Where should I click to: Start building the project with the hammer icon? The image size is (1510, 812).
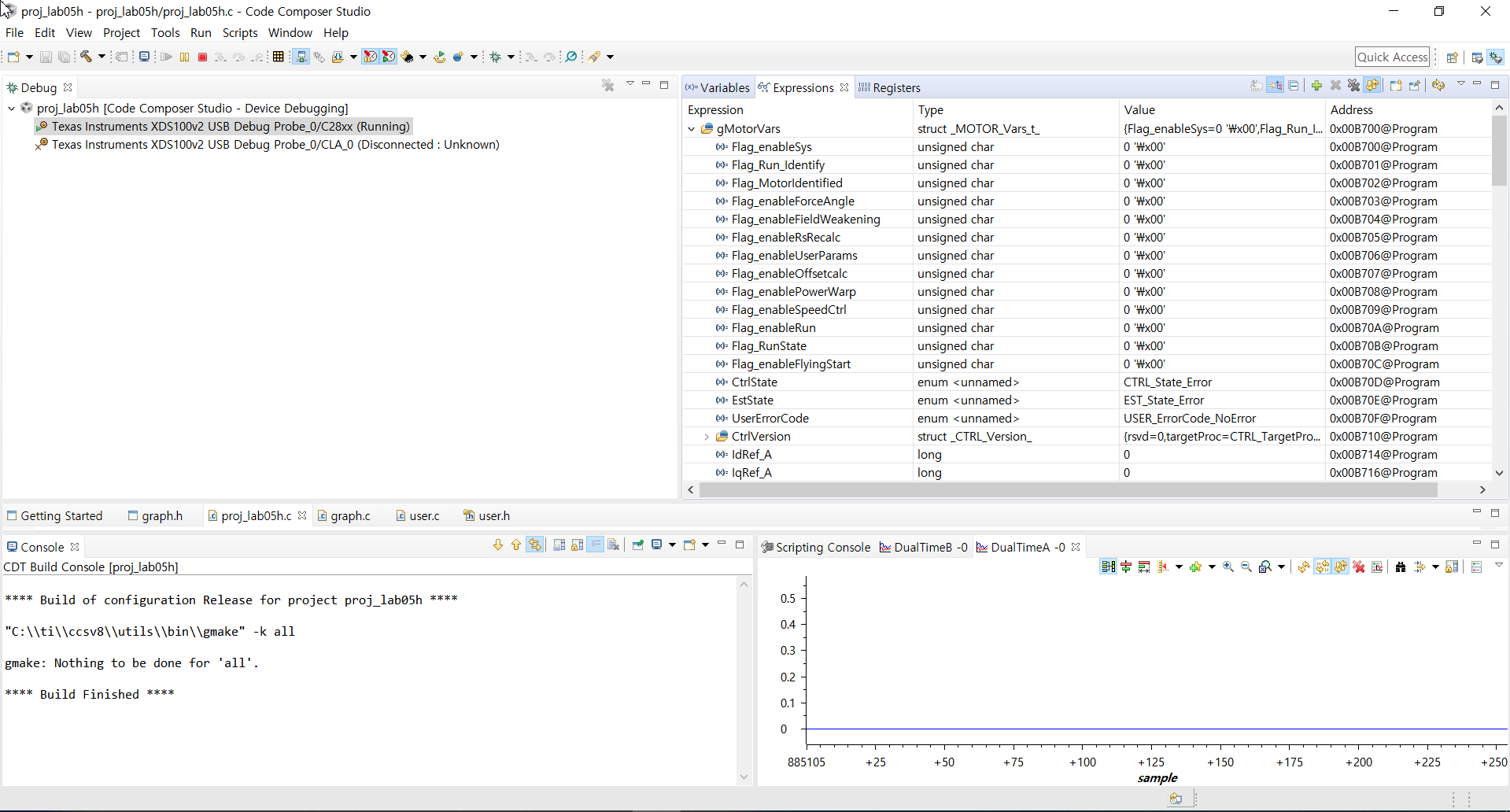tap(87, 56)
